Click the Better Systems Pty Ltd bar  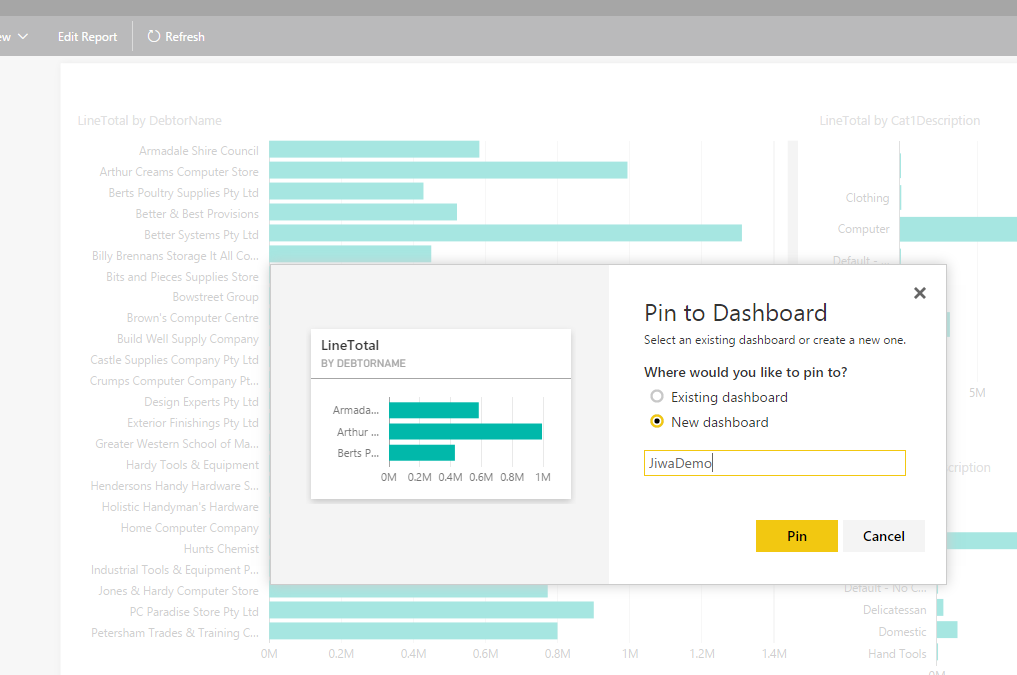(505, 234)
